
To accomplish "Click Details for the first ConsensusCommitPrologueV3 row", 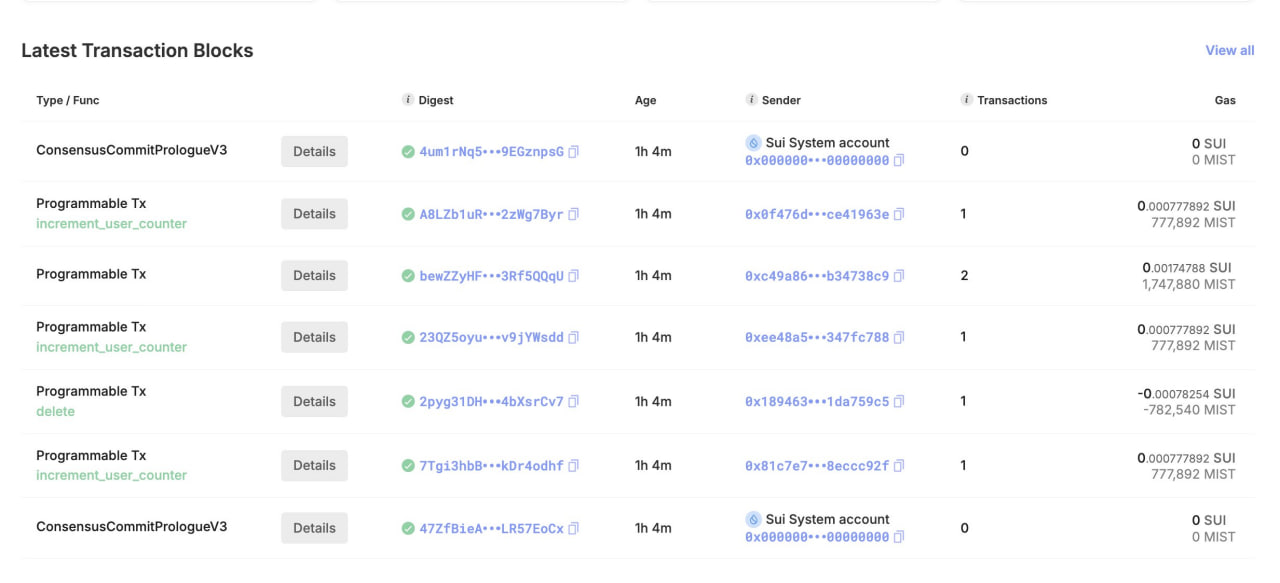I will [314, 151].
